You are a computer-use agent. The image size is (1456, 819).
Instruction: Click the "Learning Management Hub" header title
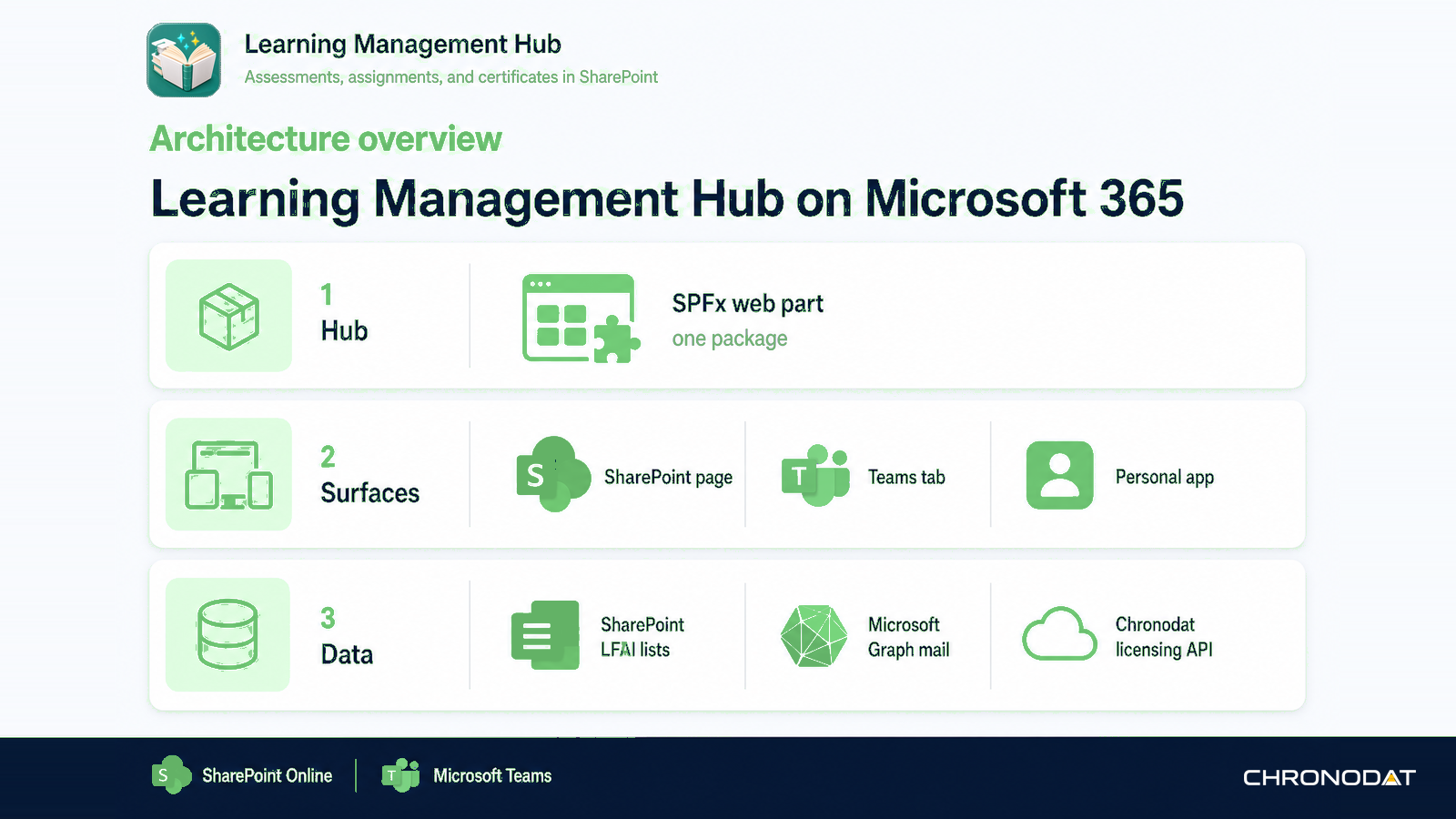pyautogui.click(x=402, y=45)
